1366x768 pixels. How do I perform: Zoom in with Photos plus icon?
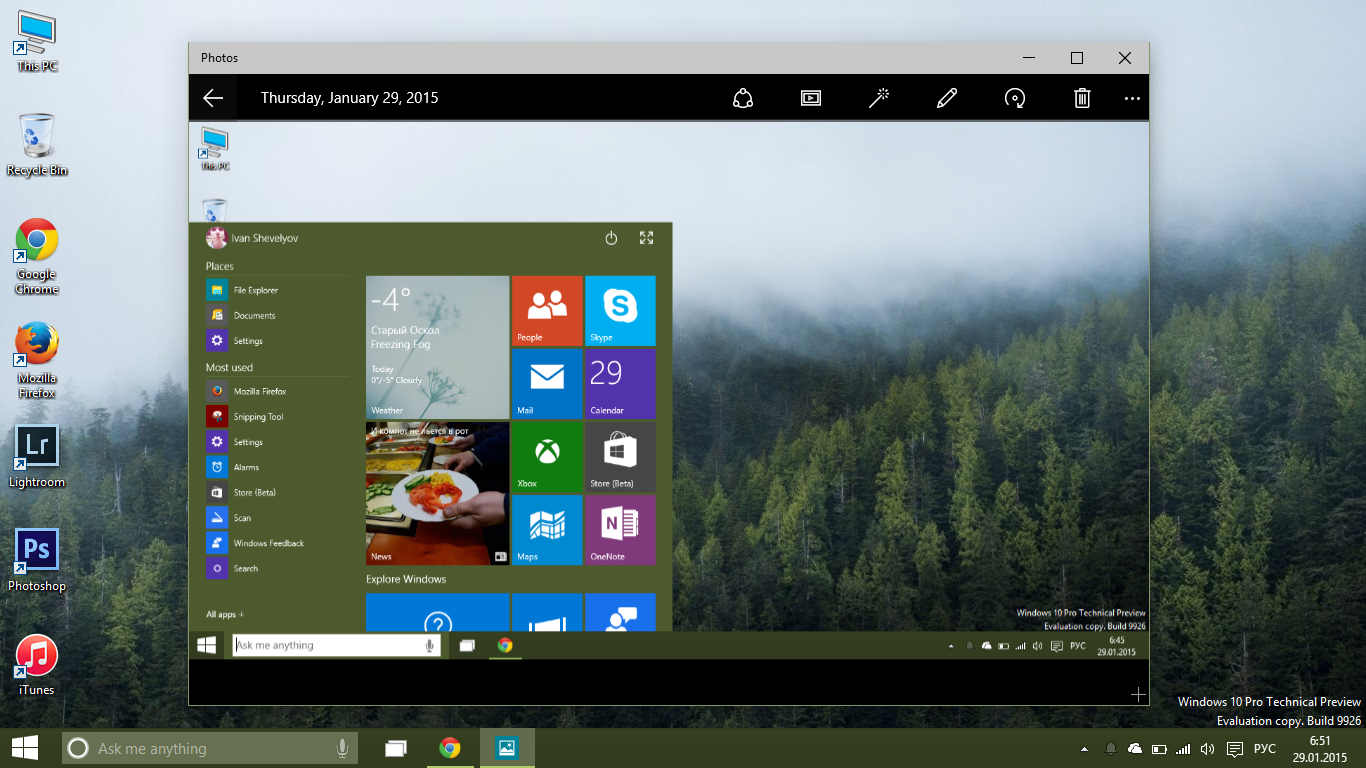(x=1137, y=694)
